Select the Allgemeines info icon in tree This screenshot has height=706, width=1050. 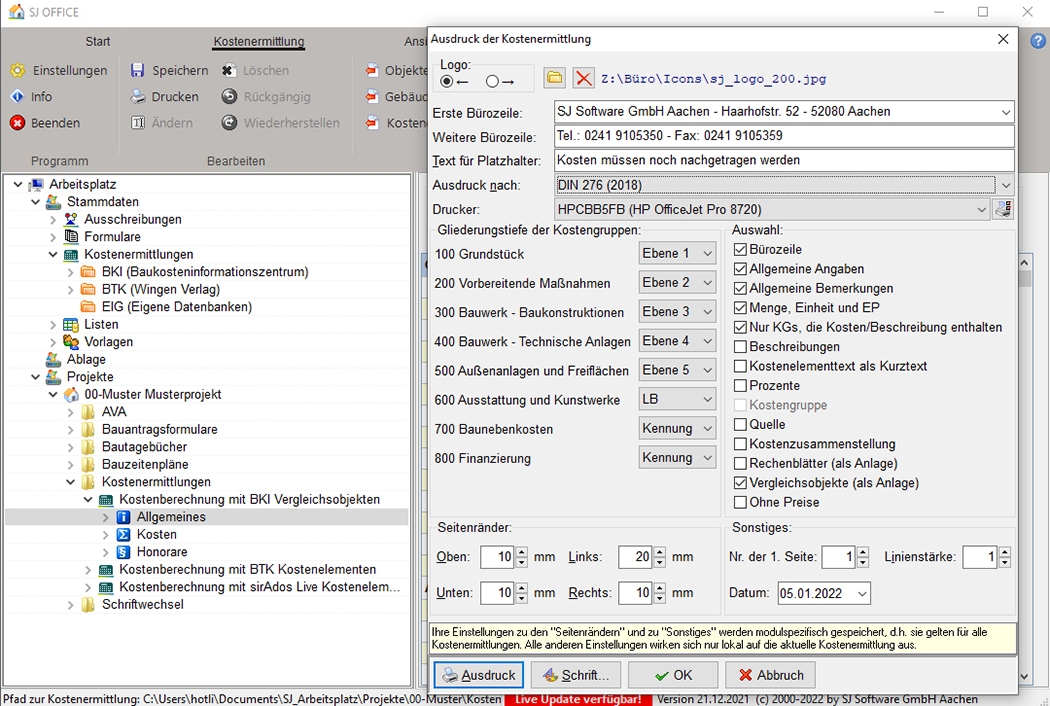coord(123,517)
